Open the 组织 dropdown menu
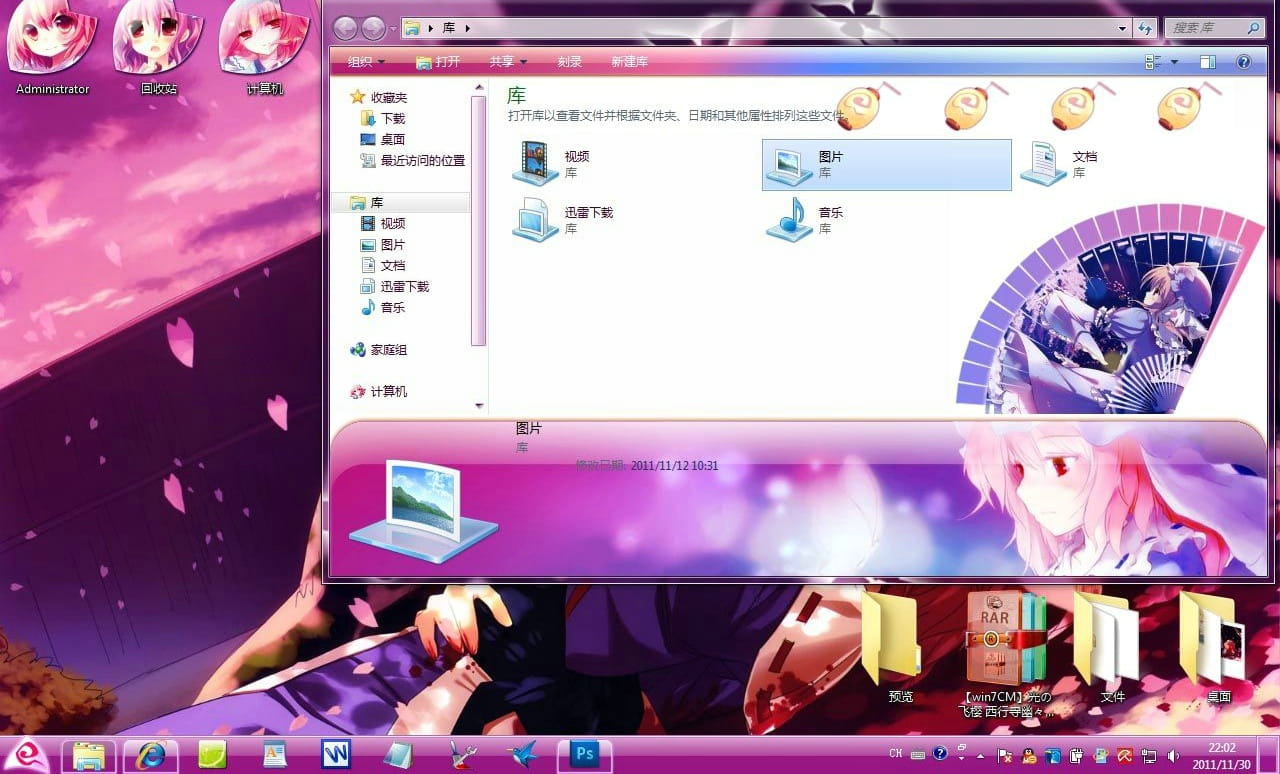Image resolution: width=1280 pixels, height=774 pixels. pos(362,61)
